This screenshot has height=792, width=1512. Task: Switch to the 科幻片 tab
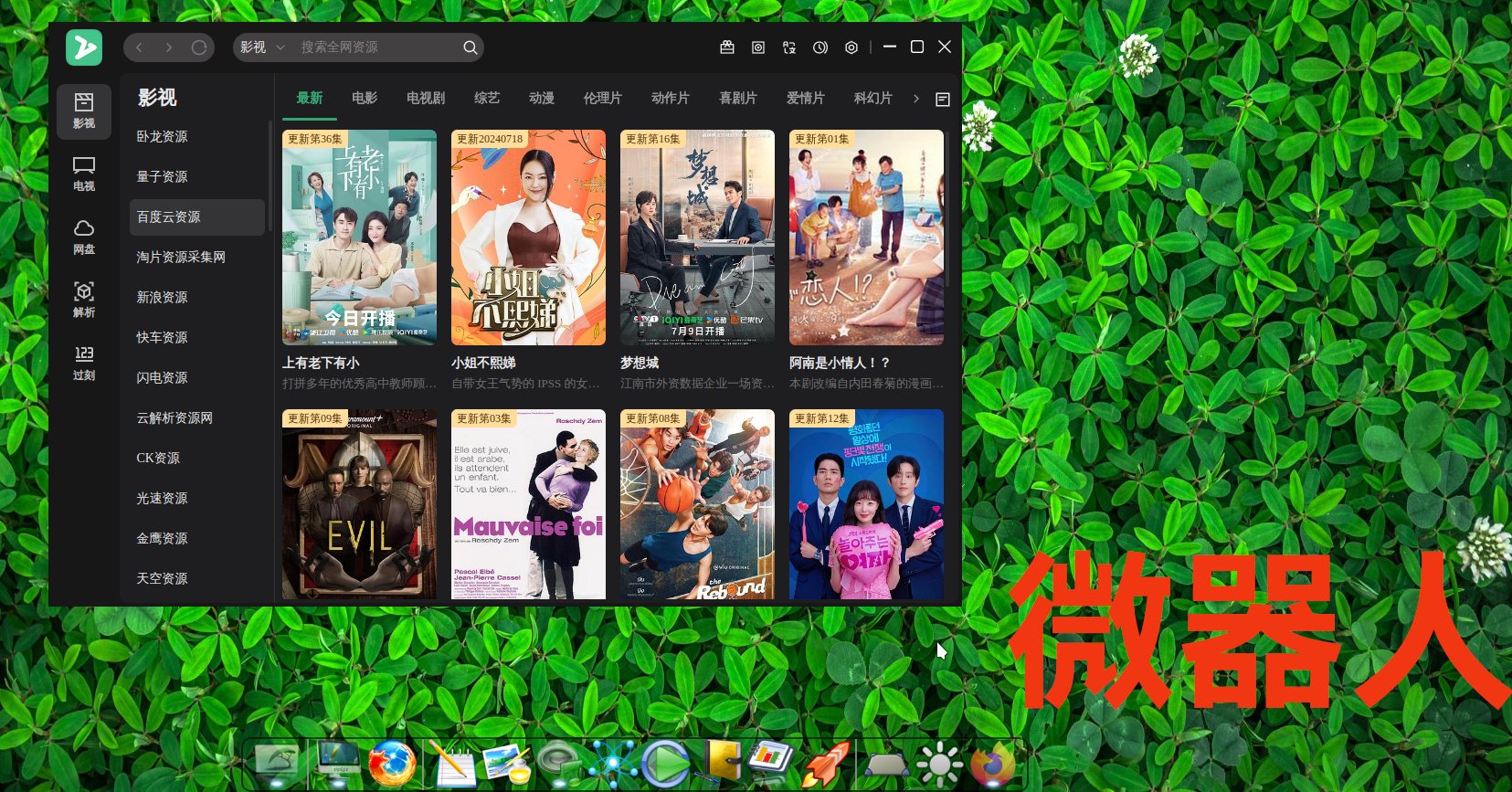coord(873,98)
